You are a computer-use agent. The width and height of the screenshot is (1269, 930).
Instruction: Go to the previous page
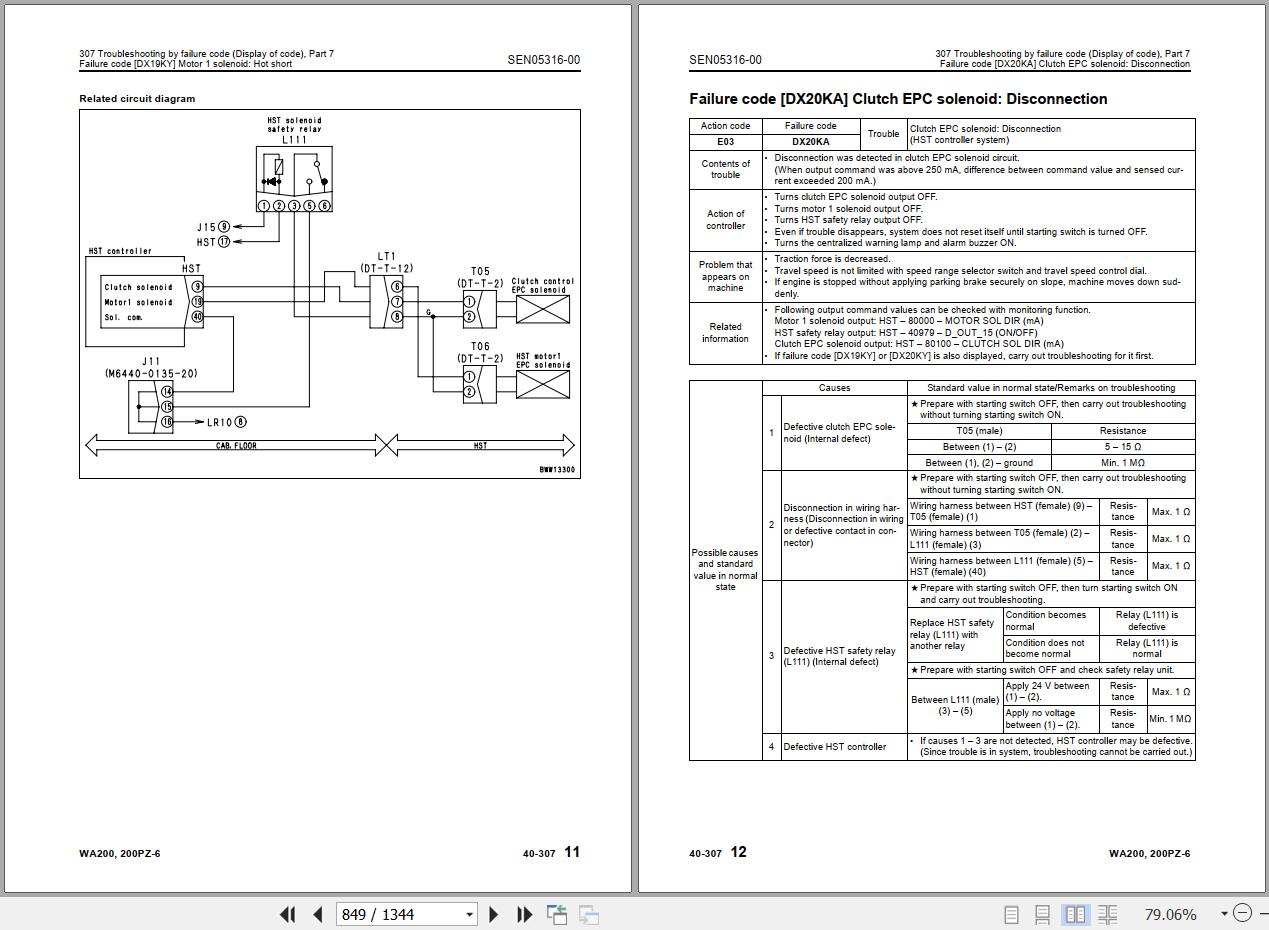click(x=318, y=914)
